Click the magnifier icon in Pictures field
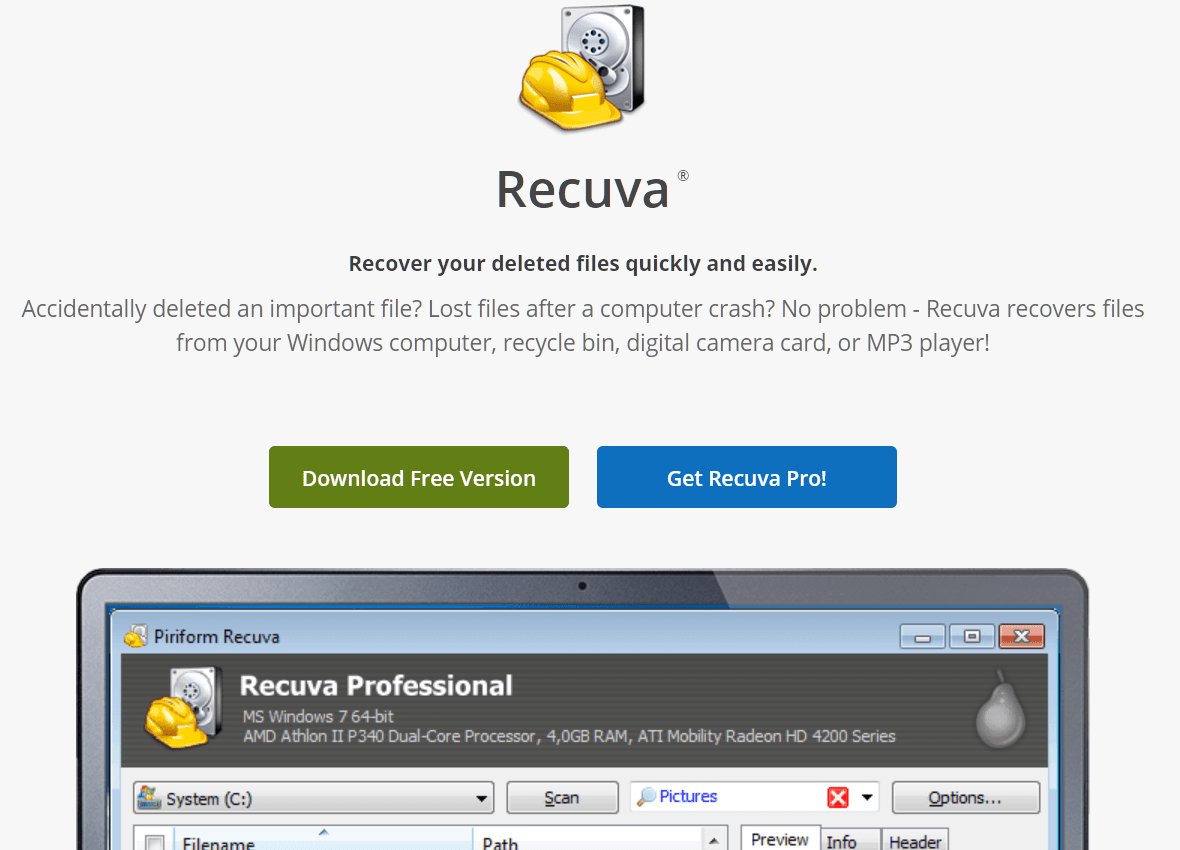Viewport: 1180px width, 850px height. 646,797
